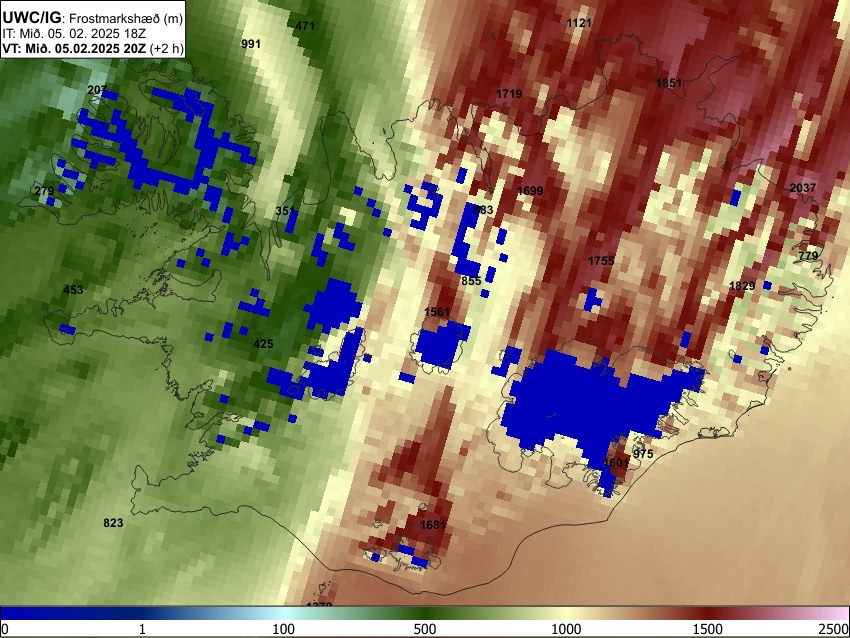Click the colorbar label 500
Image resolution: width=850 pixels, height=638 pixels.
(x=425, y=629)
